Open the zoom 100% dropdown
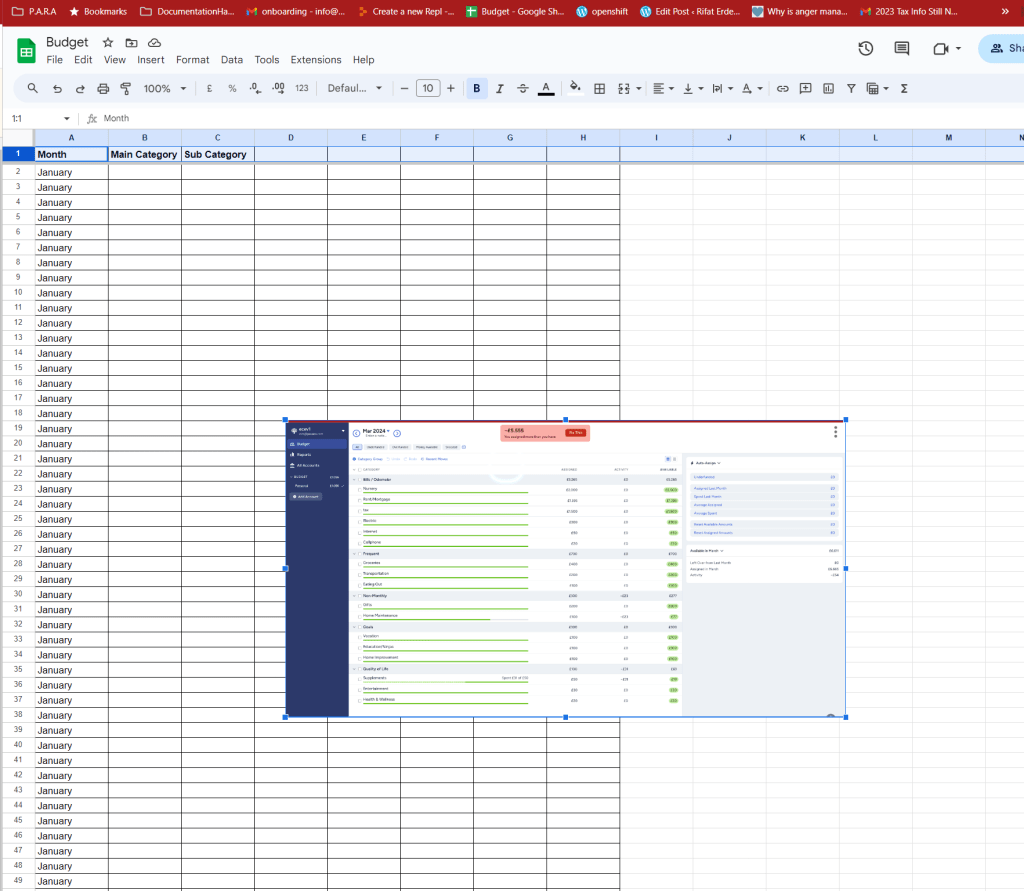 click(165, 88)
